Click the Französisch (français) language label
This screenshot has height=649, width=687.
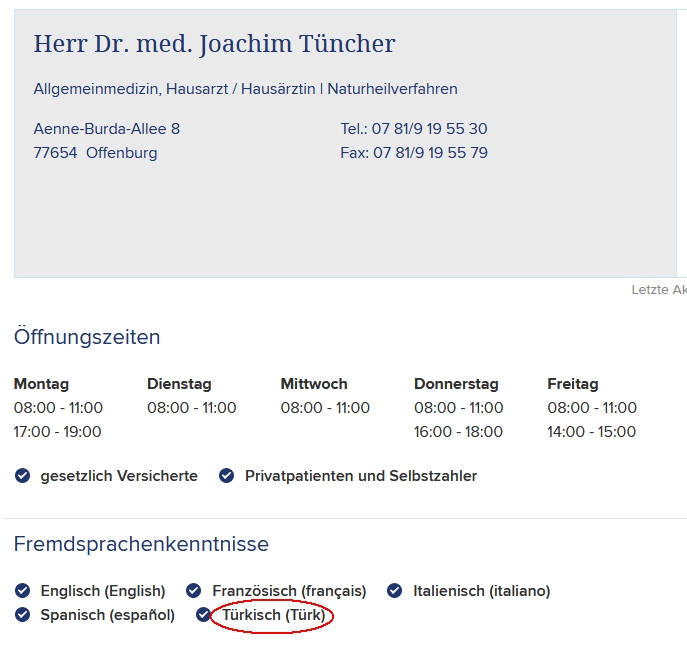pyautogui.click(x=289, y=591)
